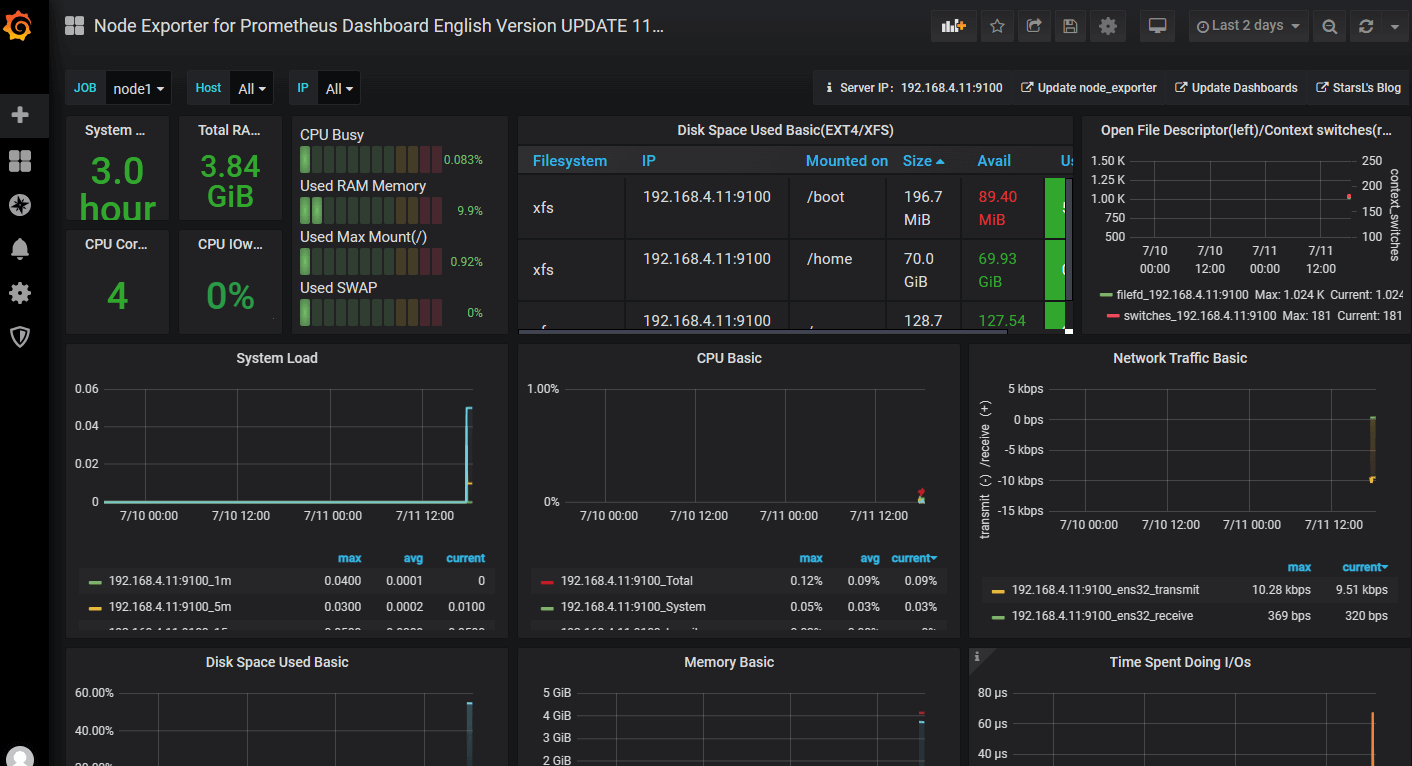Click the Share dashboard icon
Screen dimensions: 1412x766
pyautogui.click(x=1034, y=27)
